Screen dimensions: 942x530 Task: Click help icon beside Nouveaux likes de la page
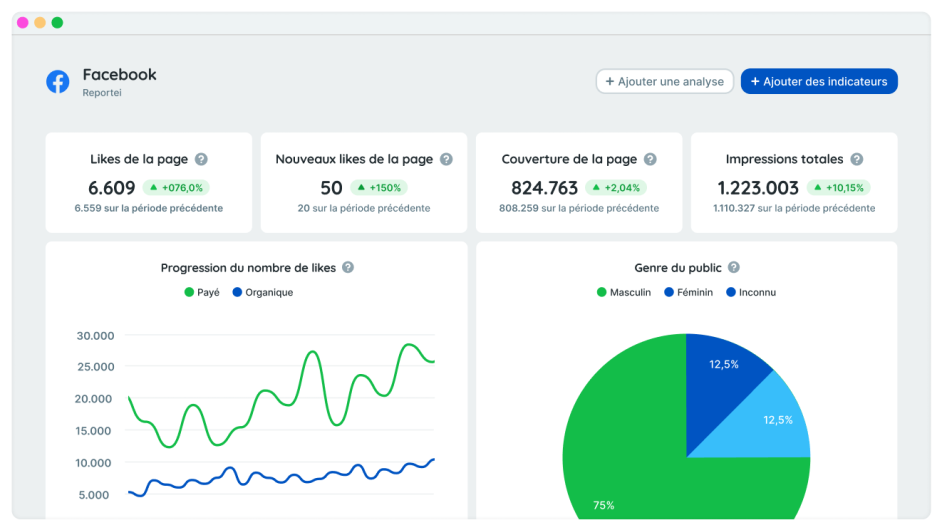[x=446, y=159]
